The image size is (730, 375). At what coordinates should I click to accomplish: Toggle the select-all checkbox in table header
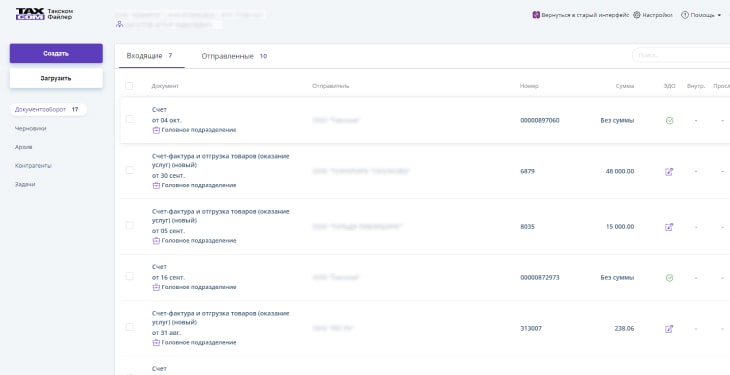coord(129,86)
